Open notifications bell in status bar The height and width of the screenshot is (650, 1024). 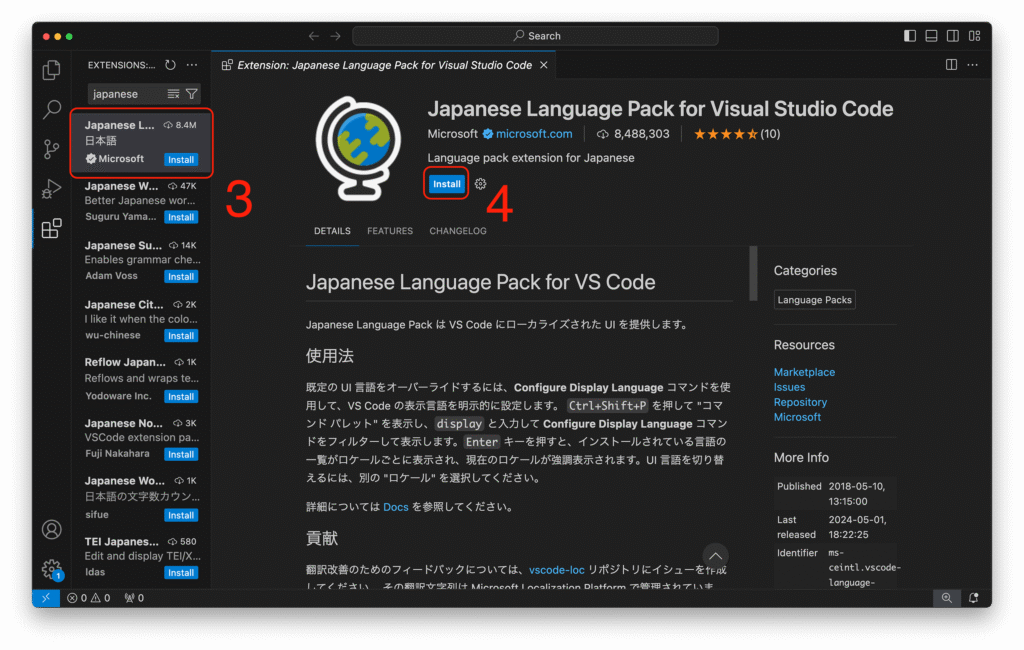973,598
